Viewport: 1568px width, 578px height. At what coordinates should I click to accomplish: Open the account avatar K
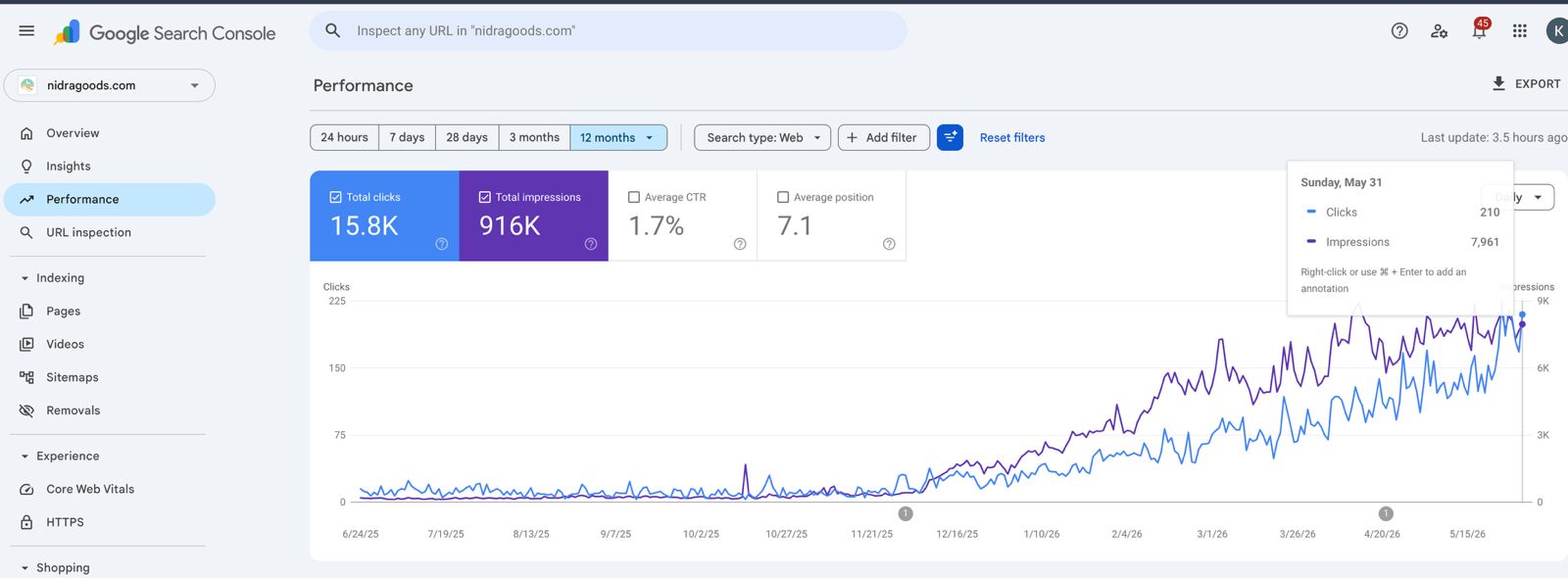pos(1557,31)
